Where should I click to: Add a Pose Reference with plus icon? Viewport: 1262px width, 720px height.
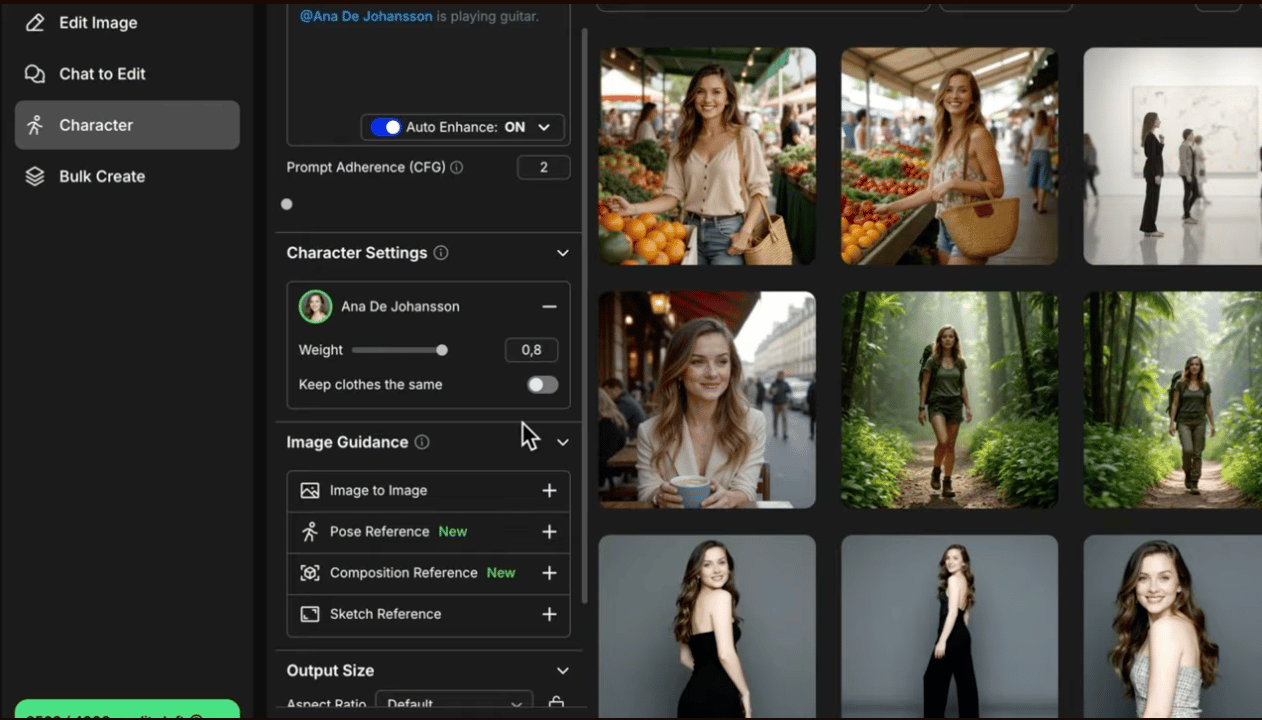click(x=549, y=532)
